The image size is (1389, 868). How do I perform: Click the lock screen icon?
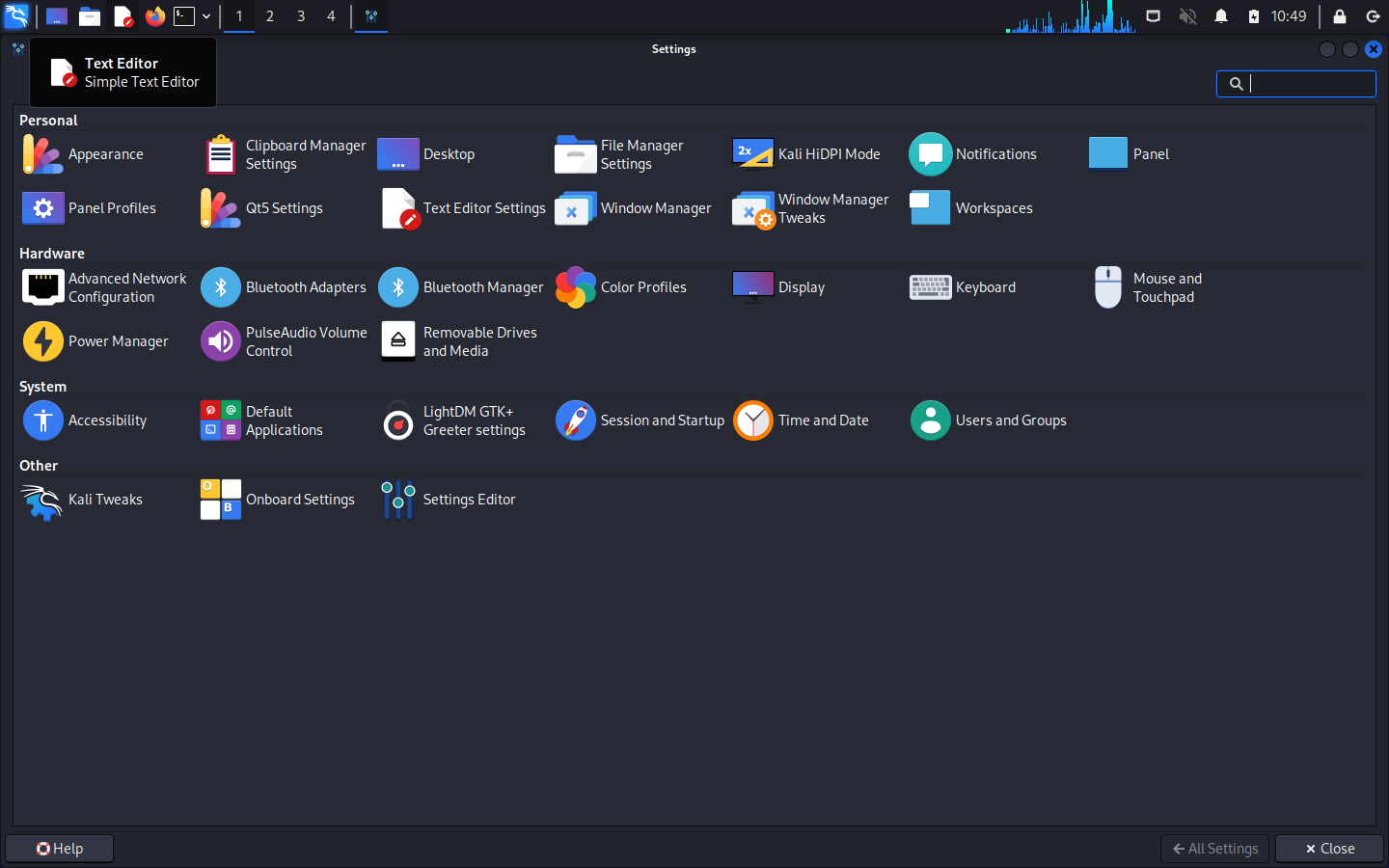click(x=1340, y=16)
